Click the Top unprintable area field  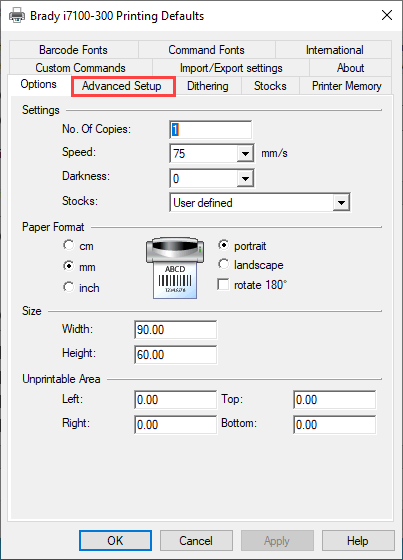click(x=334, y=400)
